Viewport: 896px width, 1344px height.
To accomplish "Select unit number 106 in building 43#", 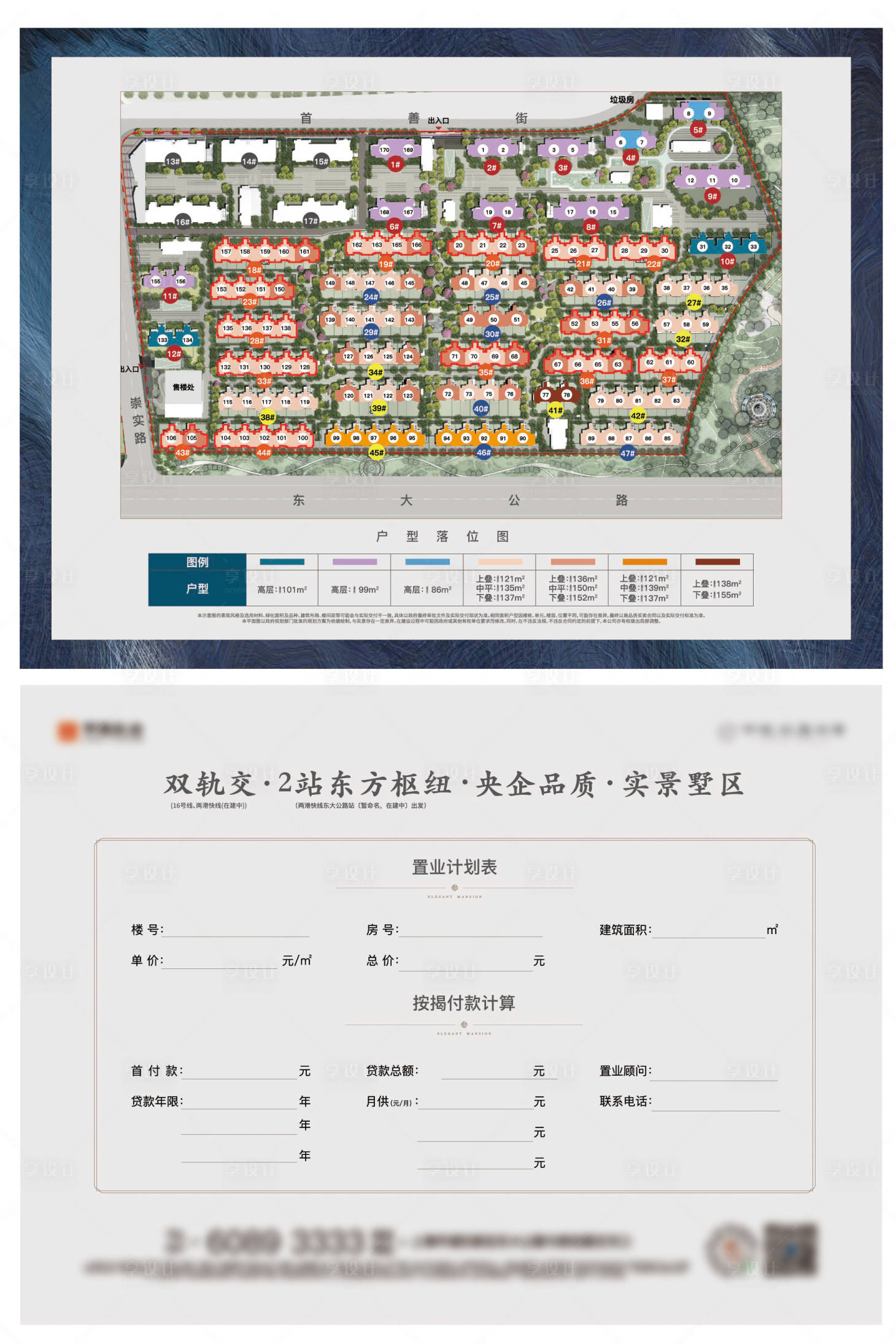I will (171, 438).
